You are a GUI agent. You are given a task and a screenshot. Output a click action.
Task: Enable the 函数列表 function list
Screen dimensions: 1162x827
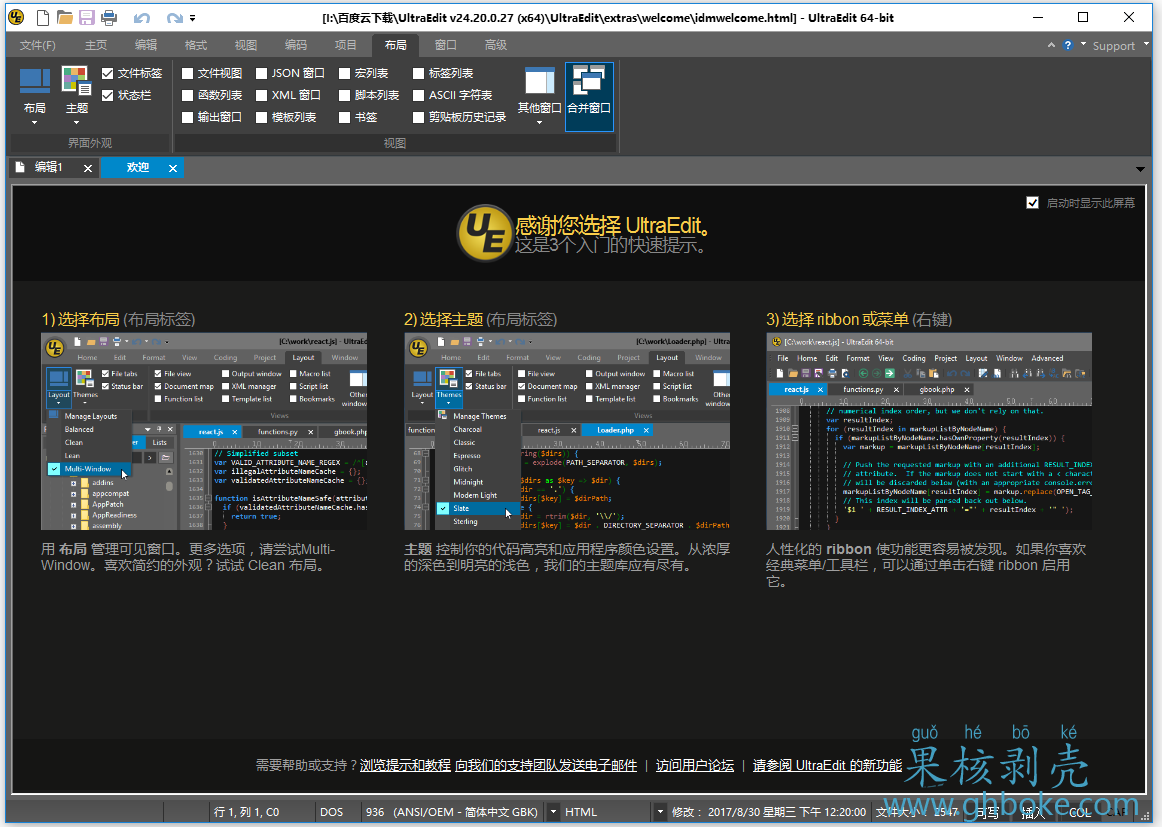click(187, 96)
